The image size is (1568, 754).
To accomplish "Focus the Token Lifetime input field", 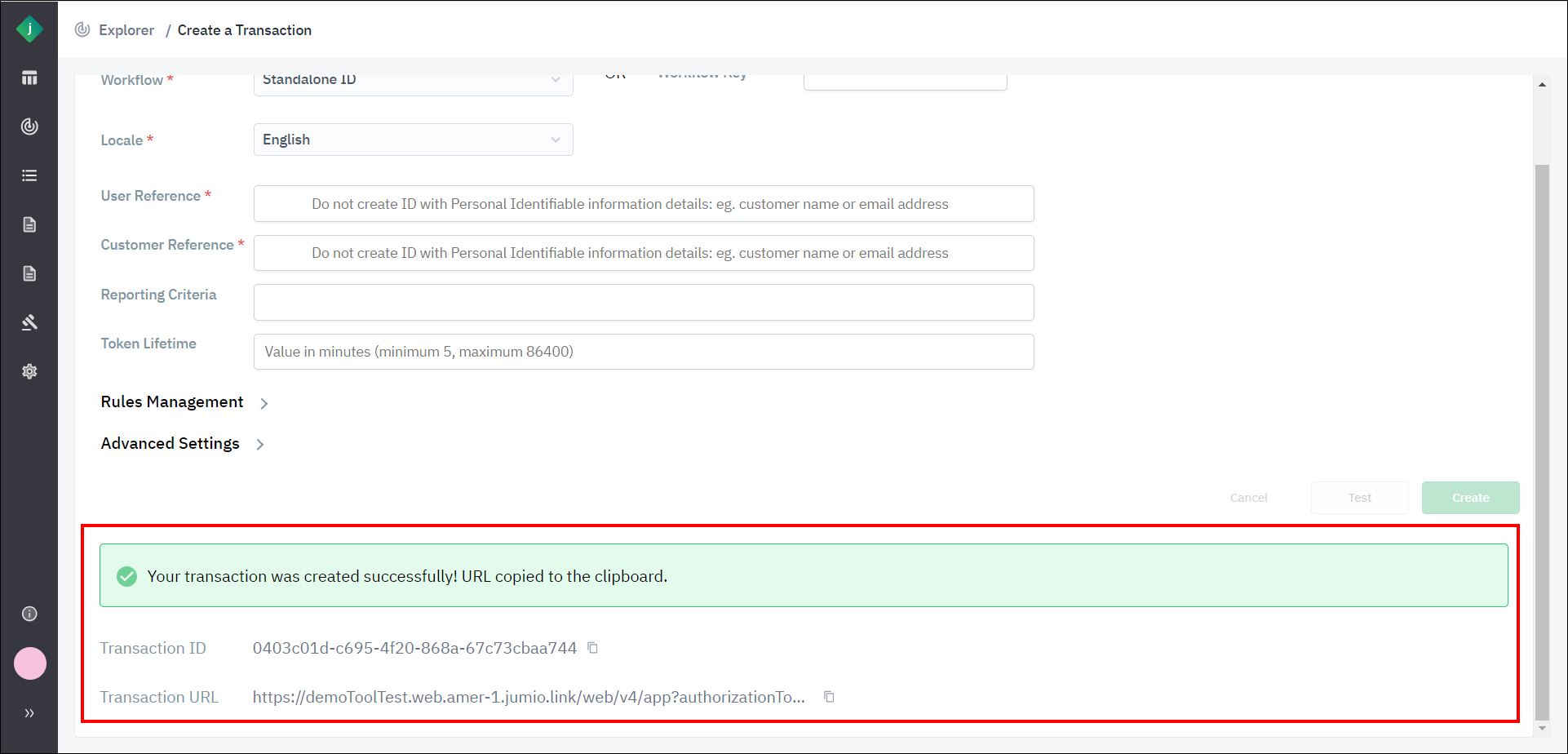I will 643,352.
